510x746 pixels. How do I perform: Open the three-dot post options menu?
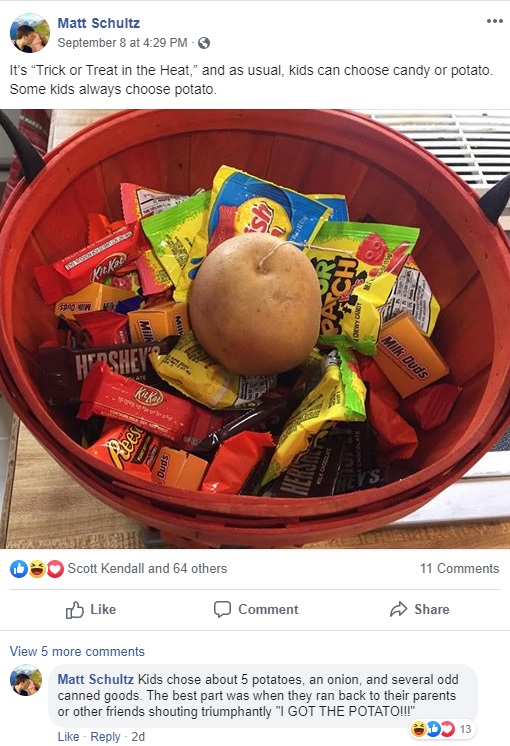[494, 21]
